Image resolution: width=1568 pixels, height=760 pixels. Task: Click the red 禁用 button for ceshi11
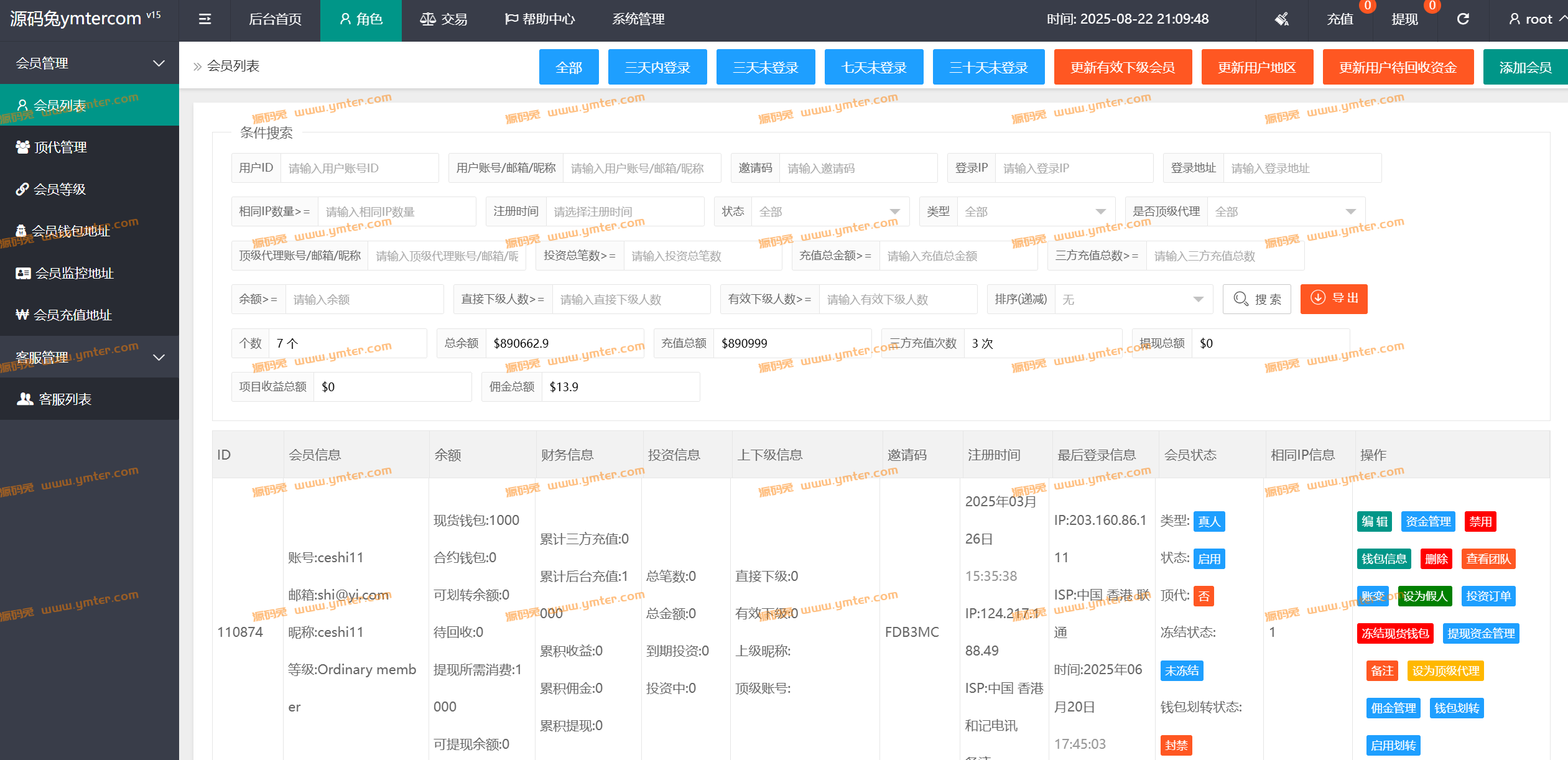click(x=1480, y=521)
